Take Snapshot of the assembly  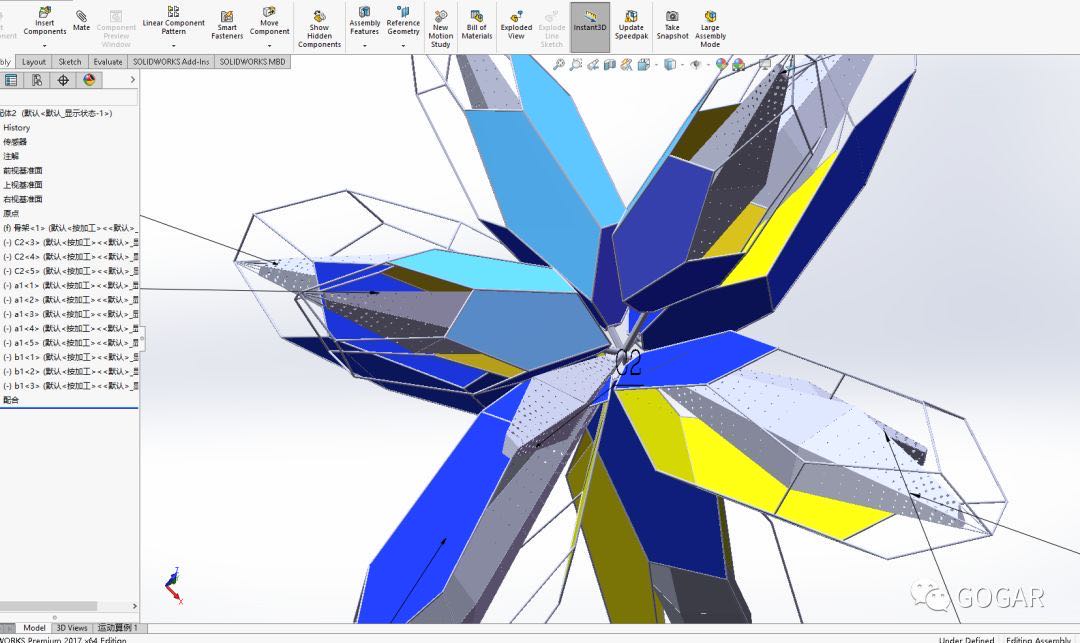pyautogui.click(x=672, y=25)
